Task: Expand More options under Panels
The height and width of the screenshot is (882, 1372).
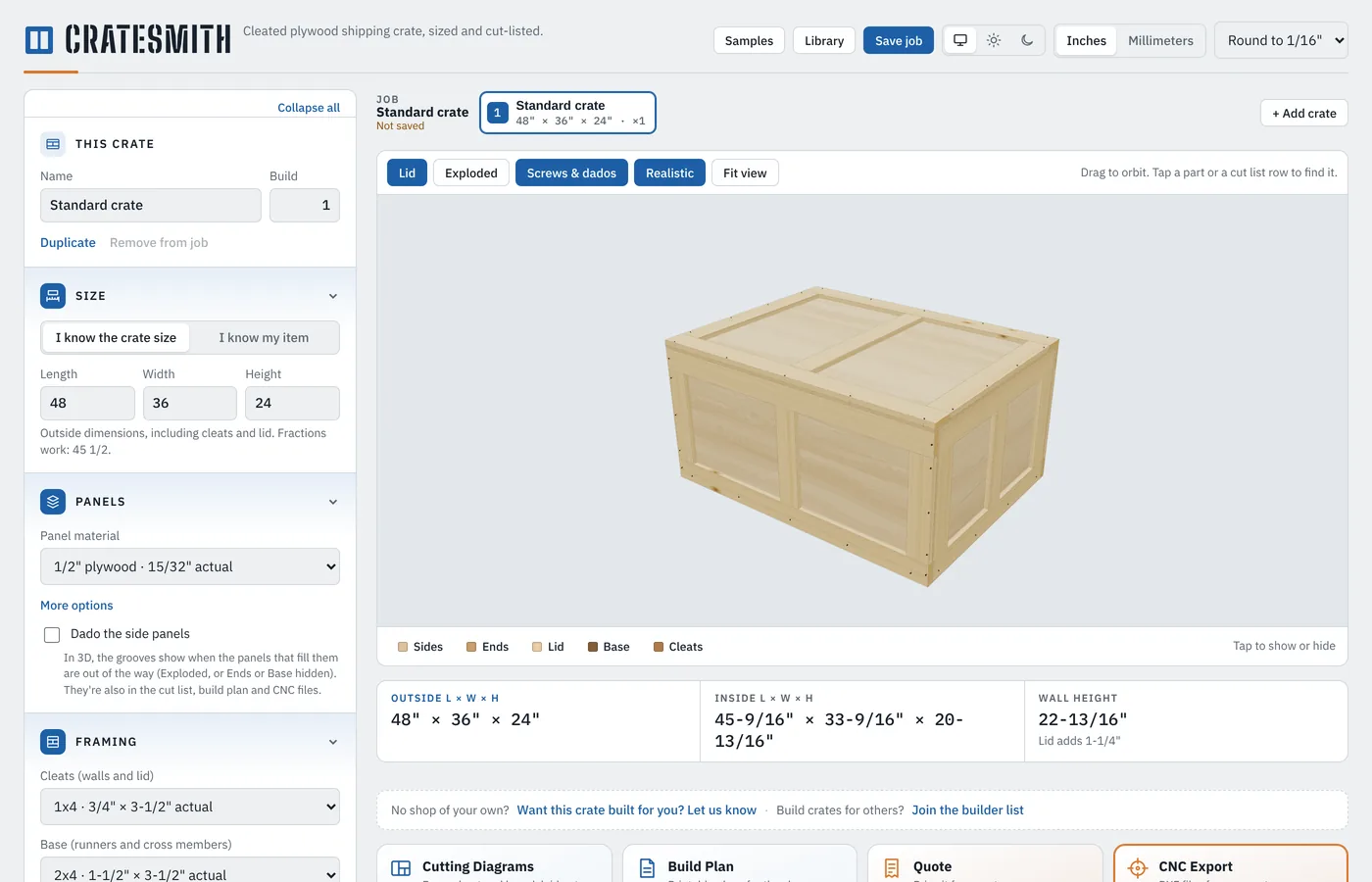Action: click(x=76, y=606)
